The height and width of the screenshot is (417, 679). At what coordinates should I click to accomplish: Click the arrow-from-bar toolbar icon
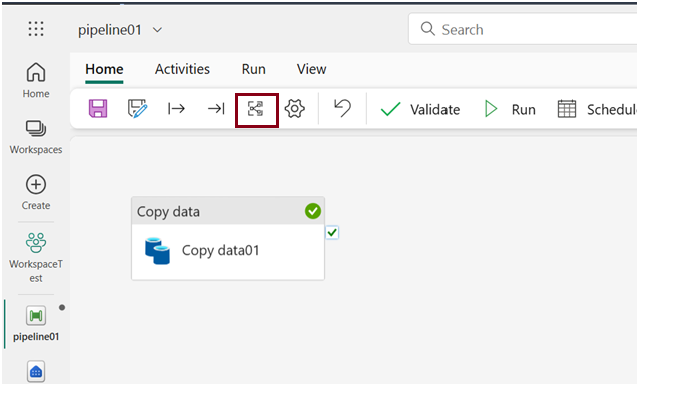177,109
